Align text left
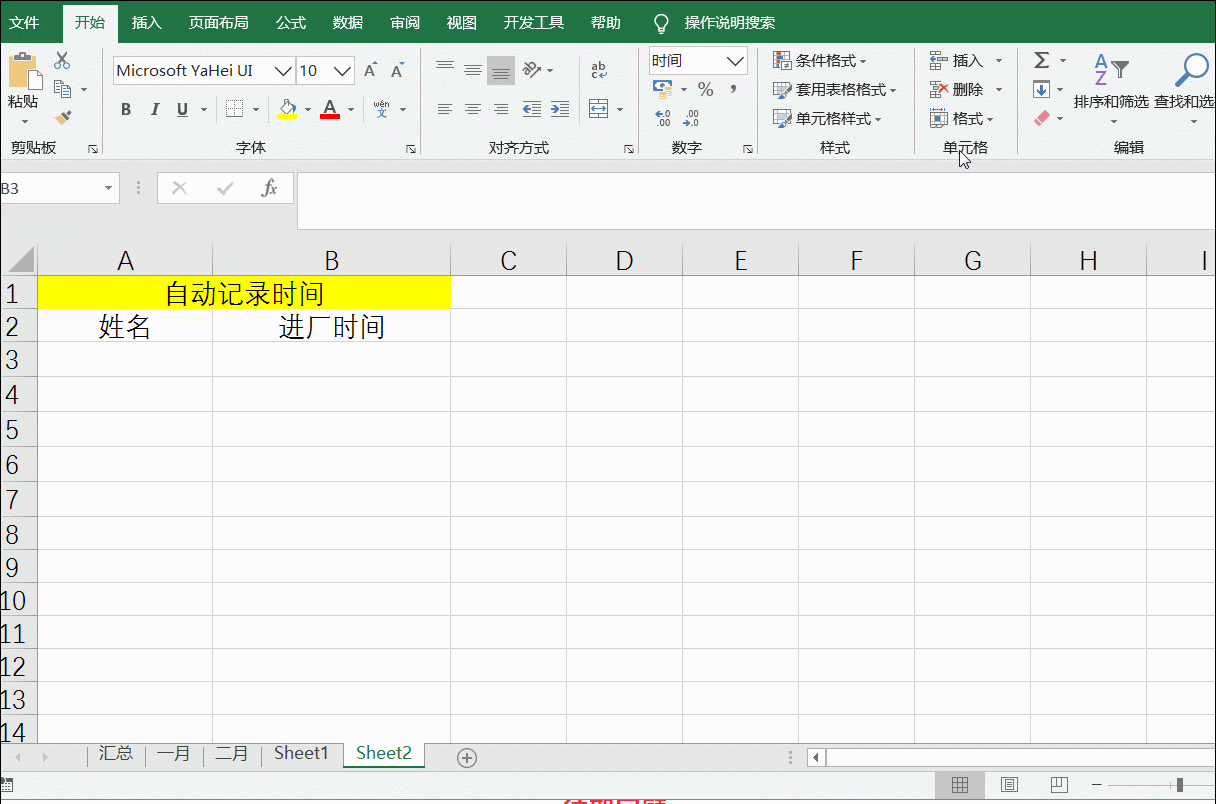Viewport: 1216px width, 804px height. pos(445,109)
